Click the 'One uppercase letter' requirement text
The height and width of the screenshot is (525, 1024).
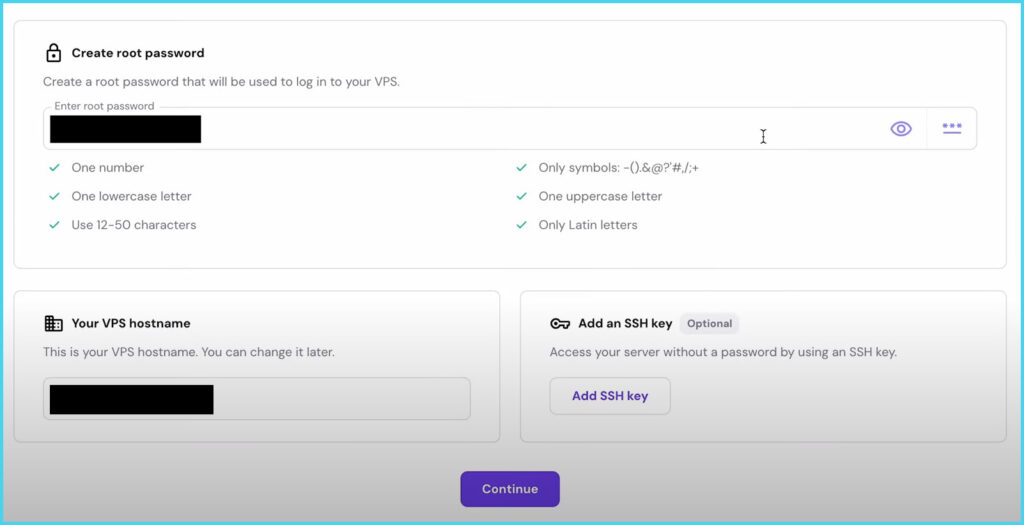(x=600, y=197)
